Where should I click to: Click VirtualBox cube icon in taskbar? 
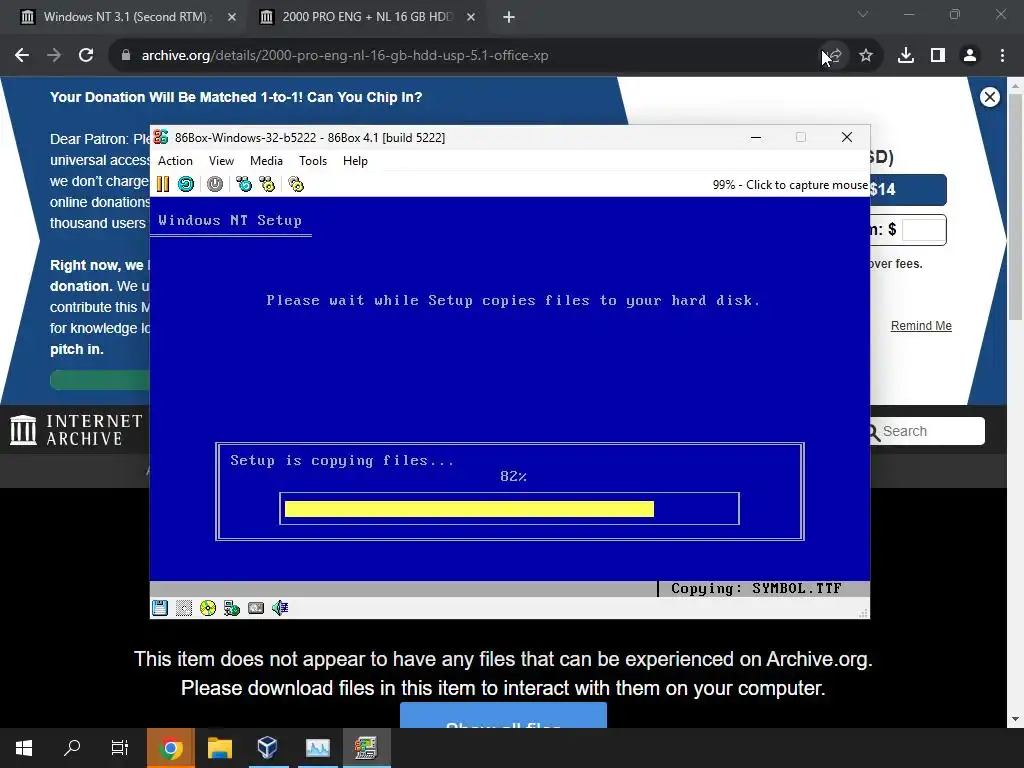pyautogui.click(x=268, y=748)
